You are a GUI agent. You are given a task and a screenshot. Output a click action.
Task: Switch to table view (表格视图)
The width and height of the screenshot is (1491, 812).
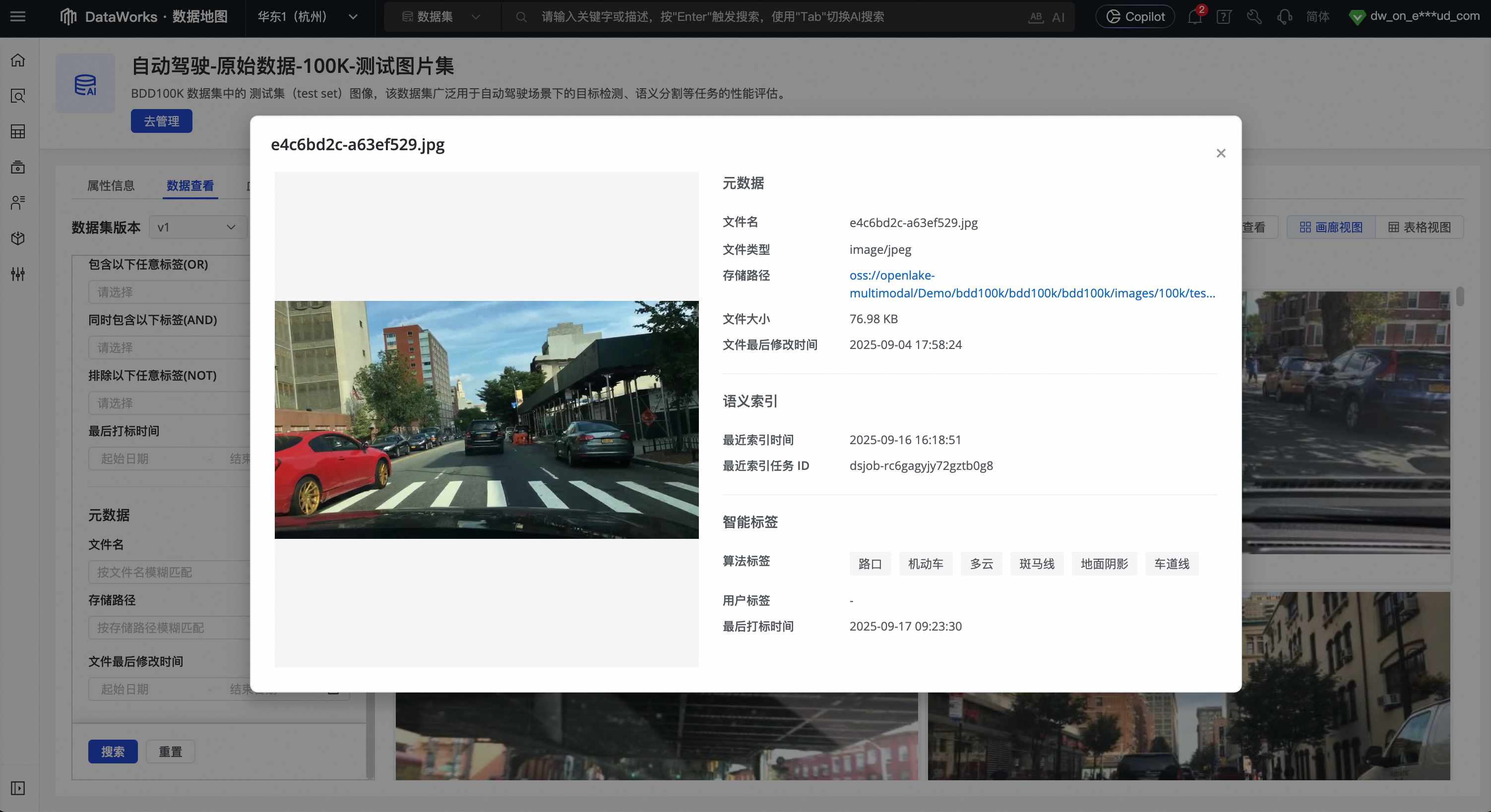click(1419, 227)
